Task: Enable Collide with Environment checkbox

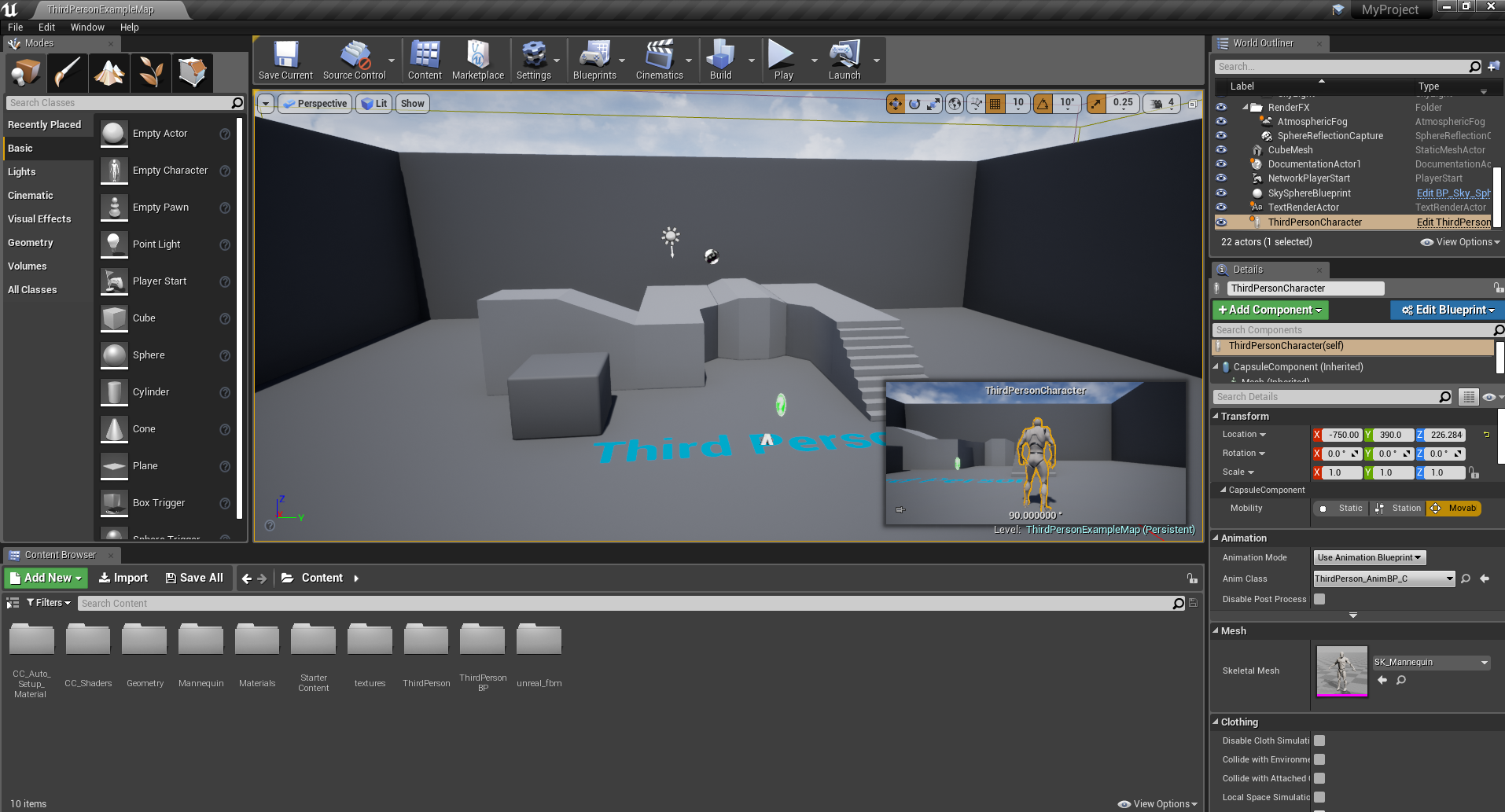Action: [1319, 759]
